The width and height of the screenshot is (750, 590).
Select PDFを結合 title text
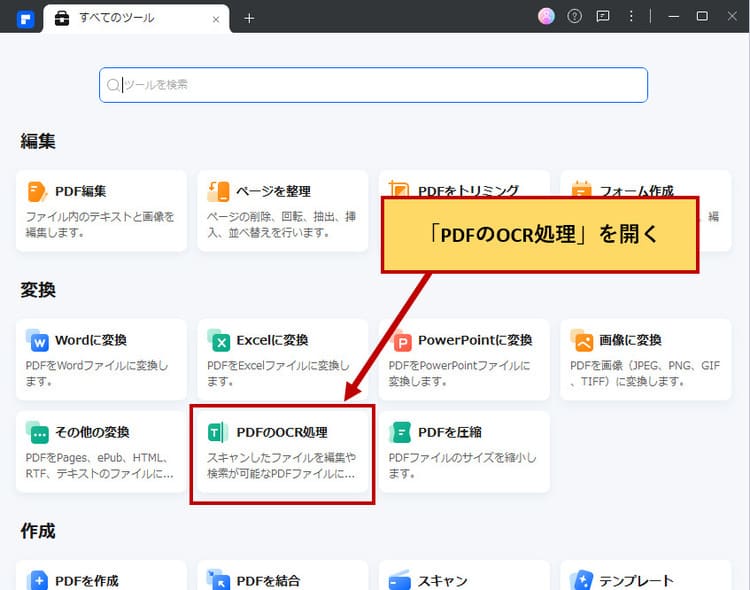(268, 581)
